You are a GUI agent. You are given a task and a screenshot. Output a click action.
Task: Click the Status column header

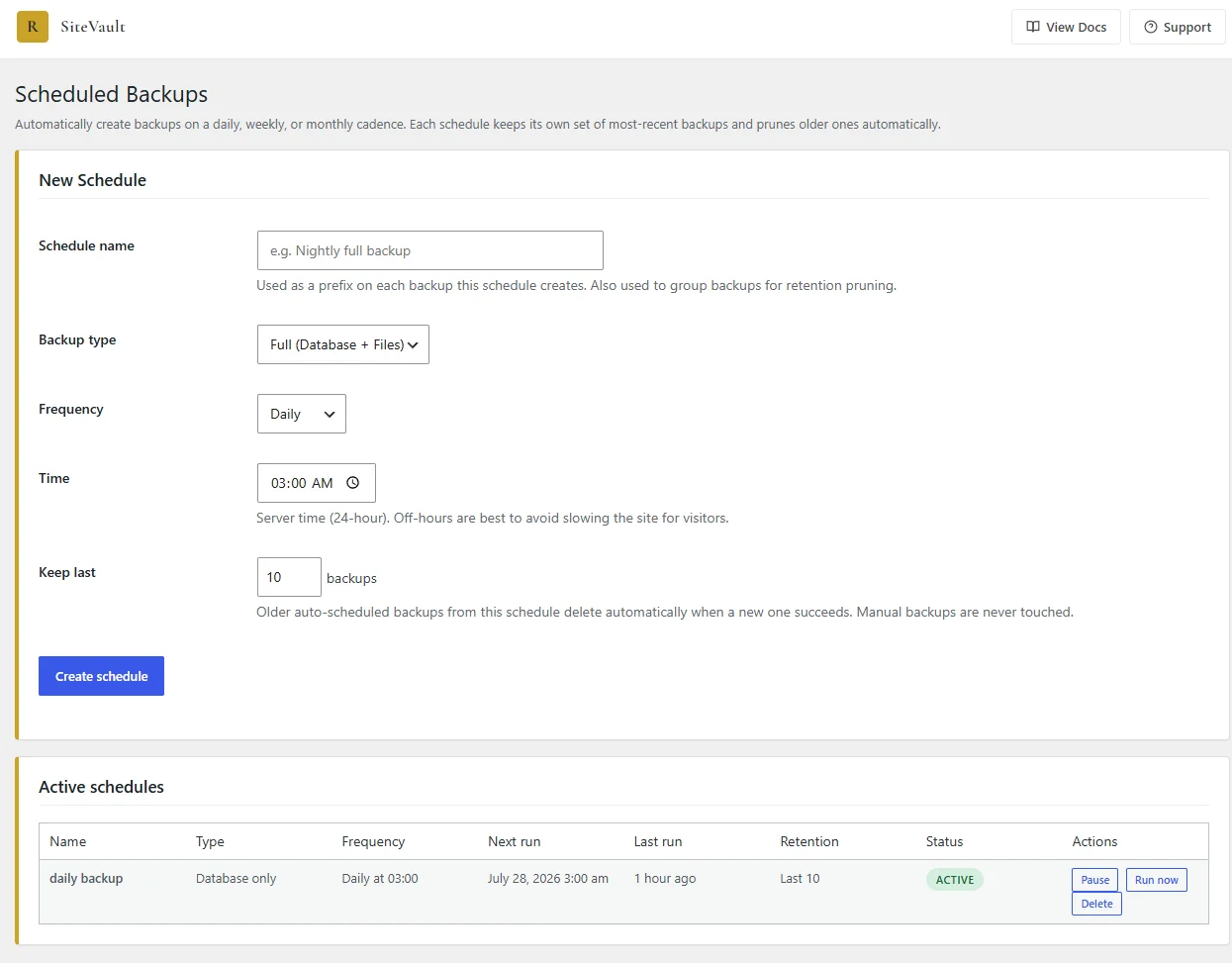coord(944,841)
